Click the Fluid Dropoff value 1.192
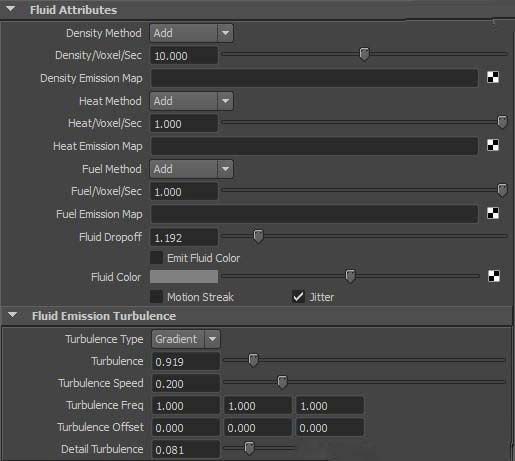Viewport: 515px width, 461px height. (x=184, y=238)
